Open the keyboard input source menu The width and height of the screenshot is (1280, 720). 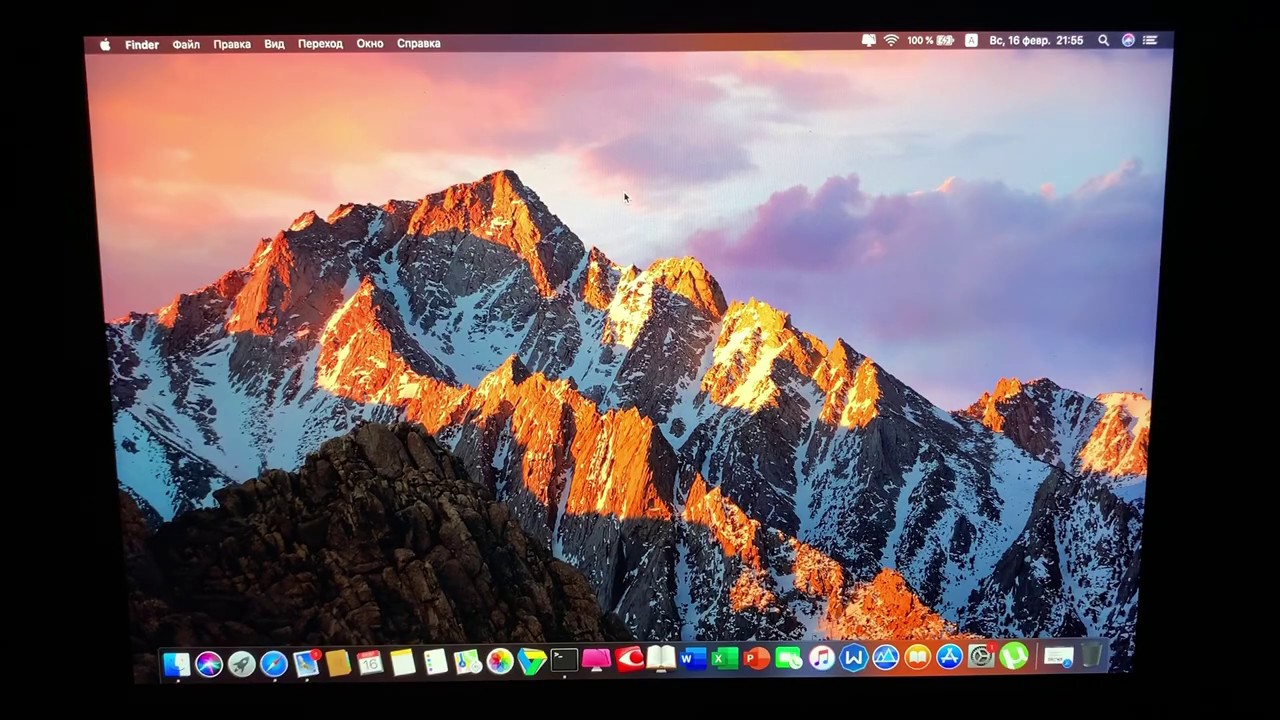coord(971,41)
